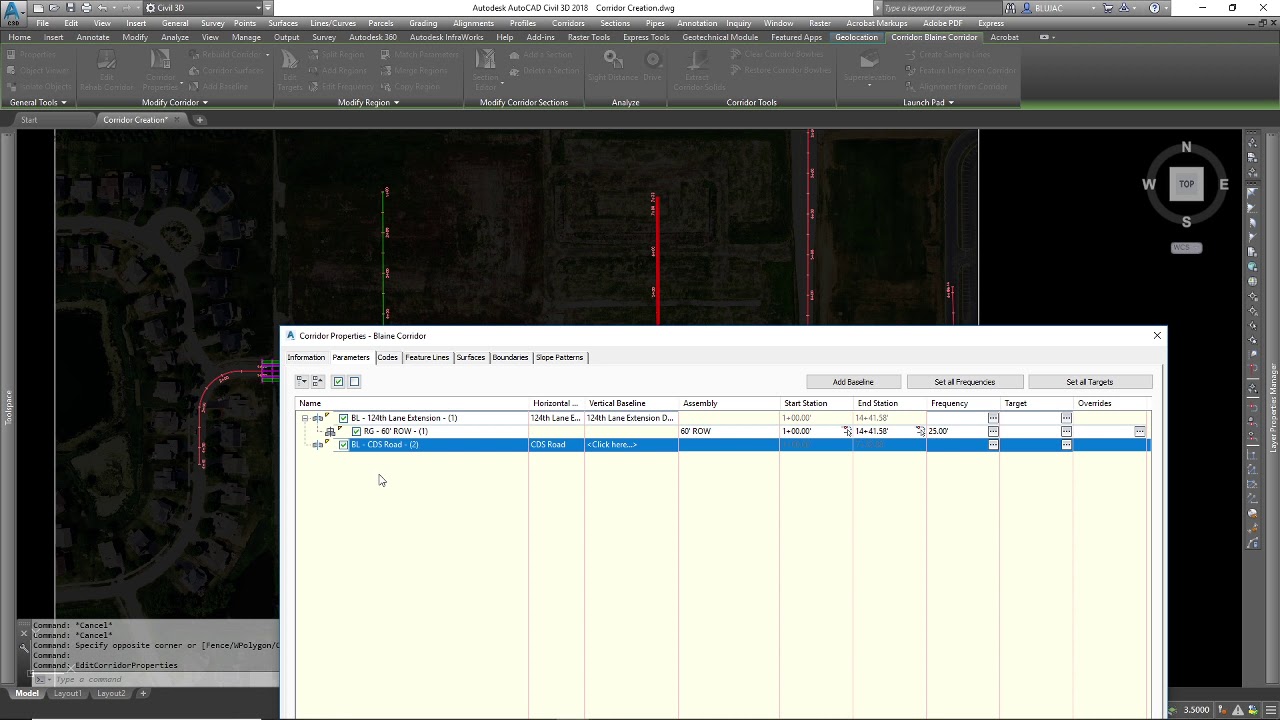Screen dimensions: 1280x720
Task: Switch to the Information dialog tab
Action: point(306,357)
